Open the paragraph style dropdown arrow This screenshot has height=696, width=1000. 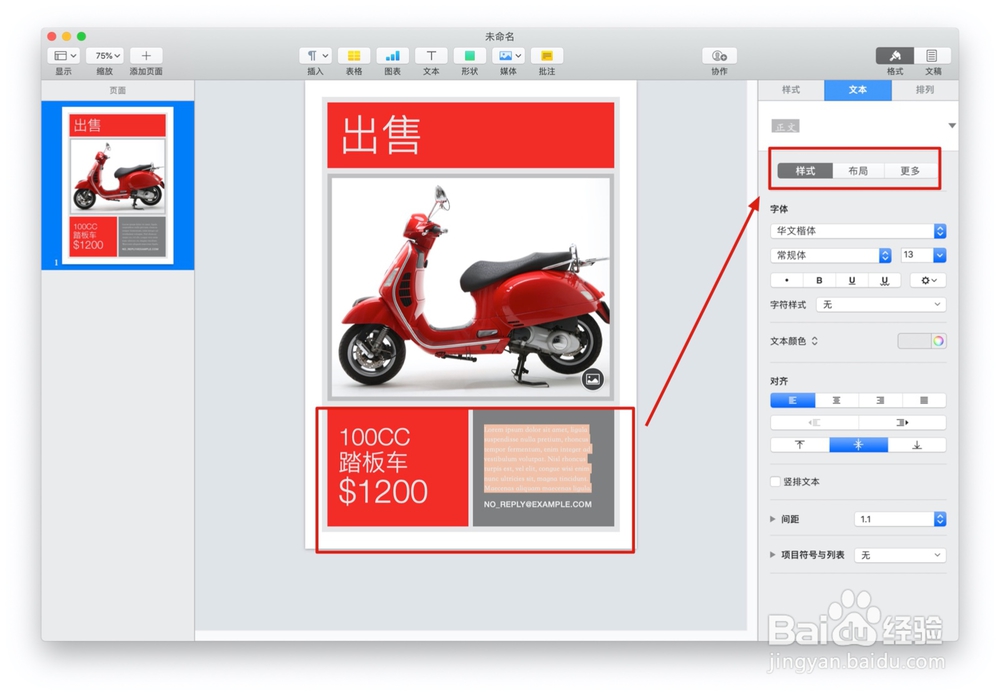952,126
